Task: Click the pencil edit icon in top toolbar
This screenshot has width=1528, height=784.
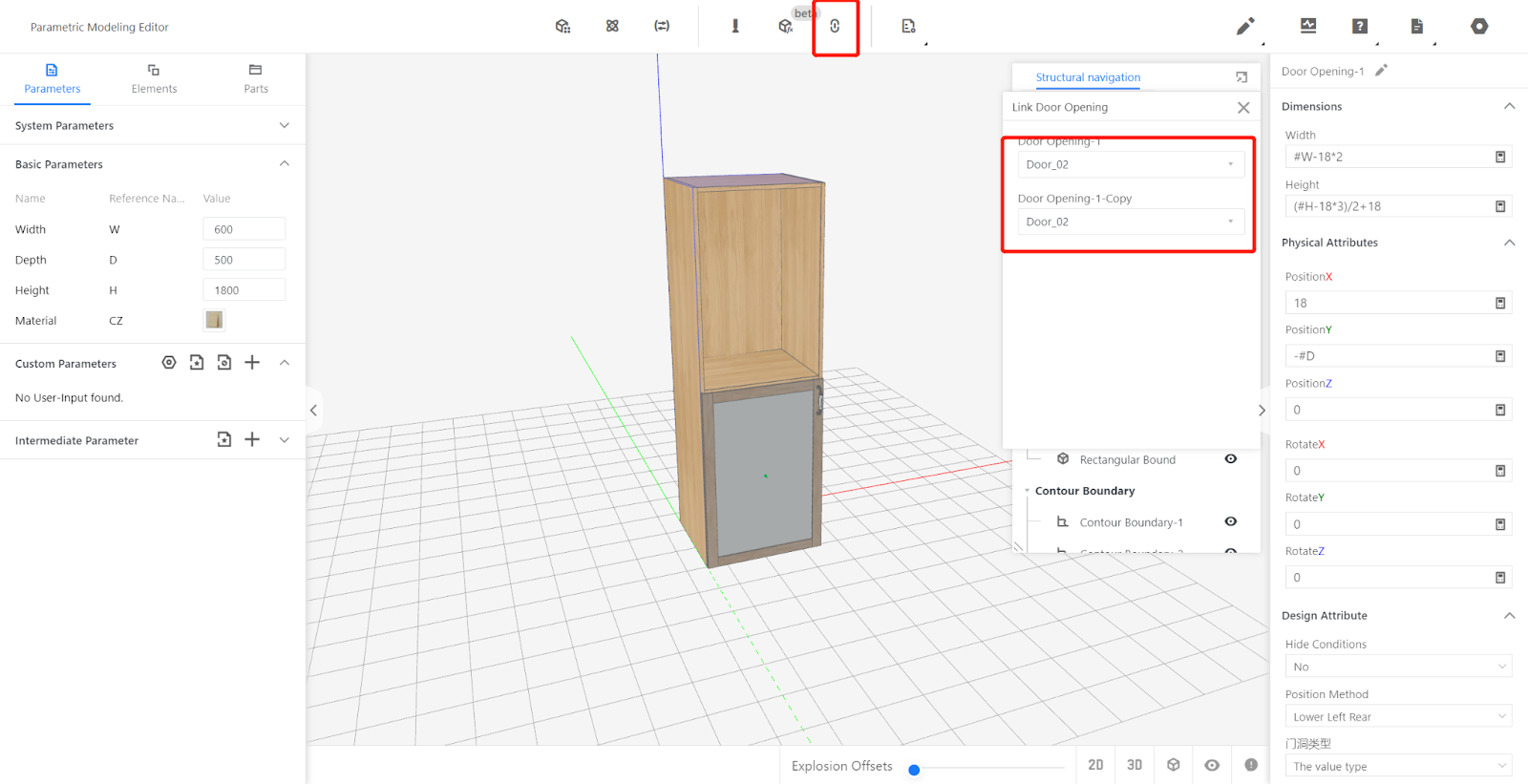Action: pyautogui.click(x=1244, y=27)
